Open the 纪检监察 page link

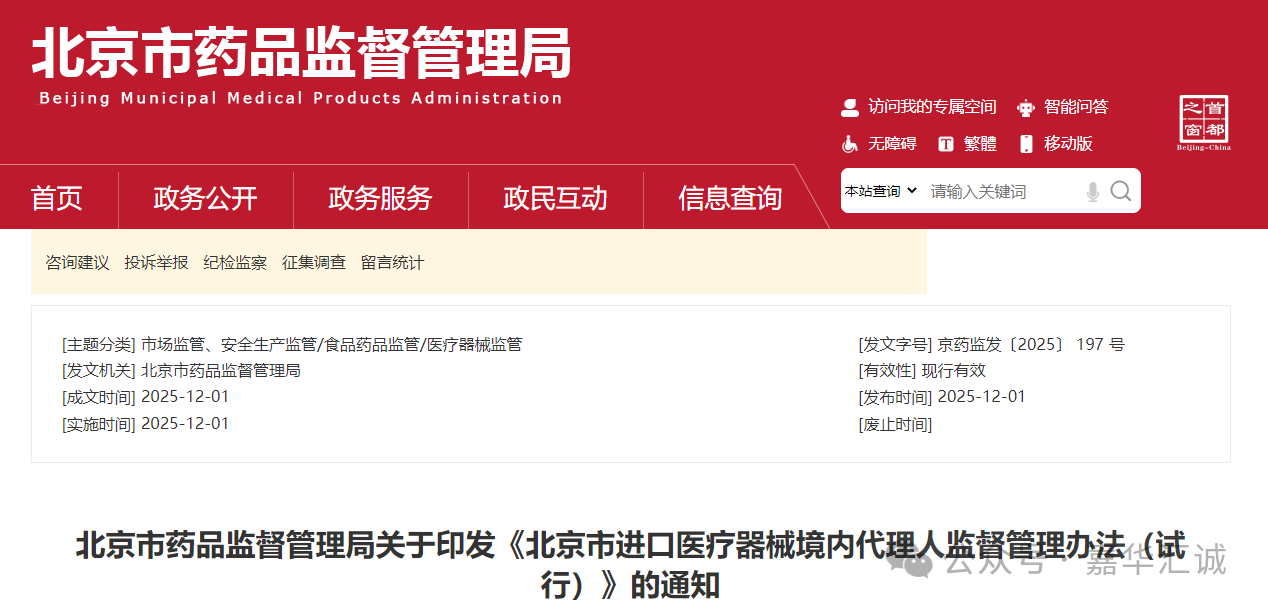[x=235, y=262]
